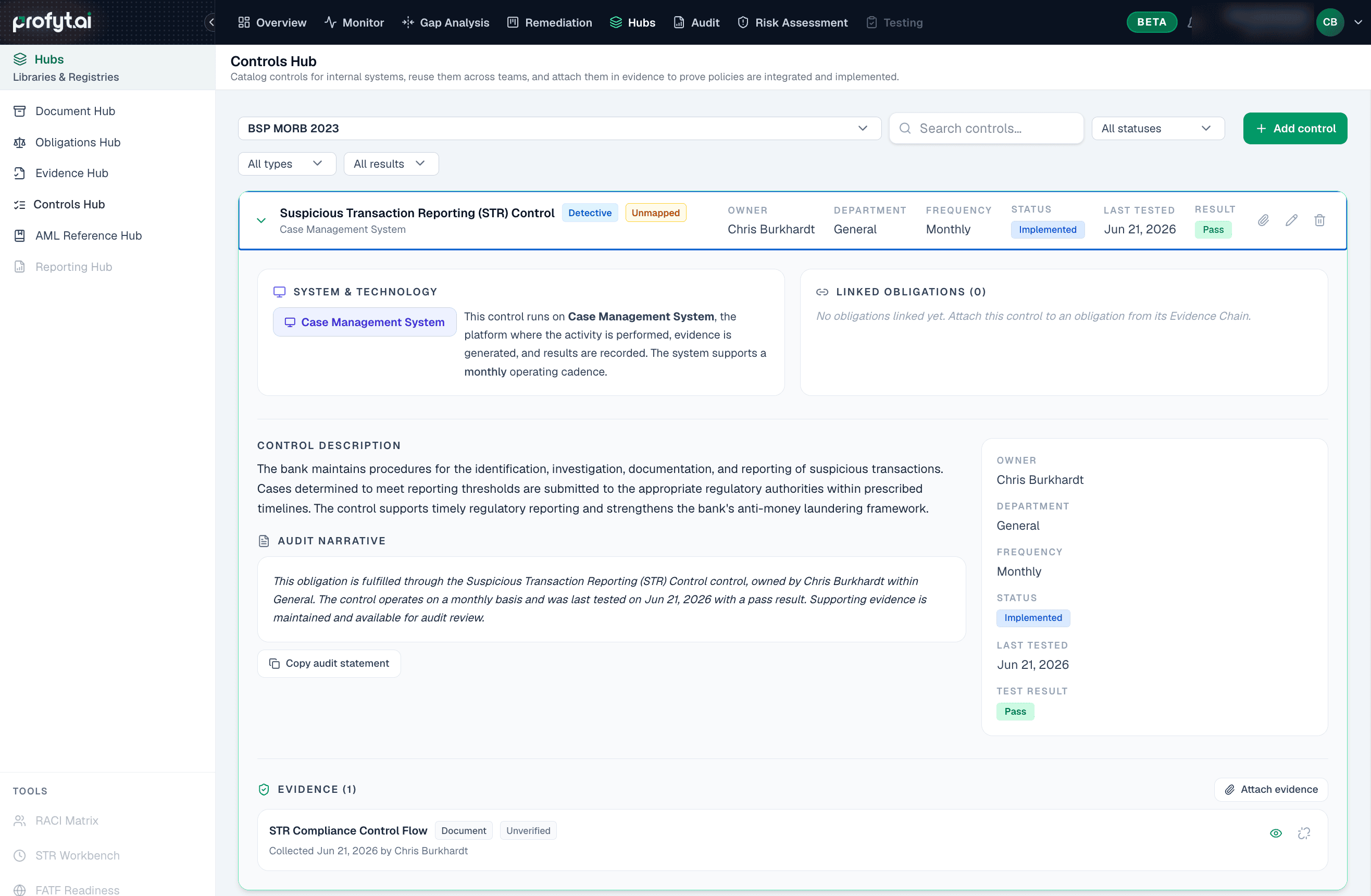Switch to the Monitor tab
1371x896 pixels.
click(354, 22)
